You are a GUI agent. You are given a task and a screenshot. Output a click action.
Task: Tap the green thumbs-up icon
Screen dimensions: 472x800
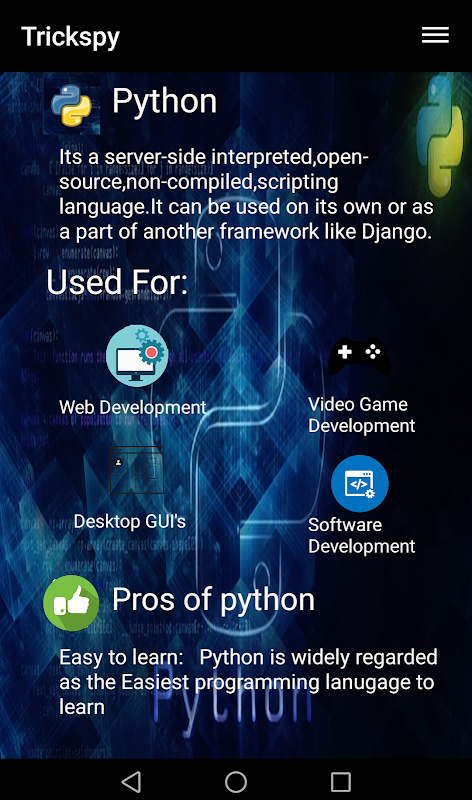(71, 603)
